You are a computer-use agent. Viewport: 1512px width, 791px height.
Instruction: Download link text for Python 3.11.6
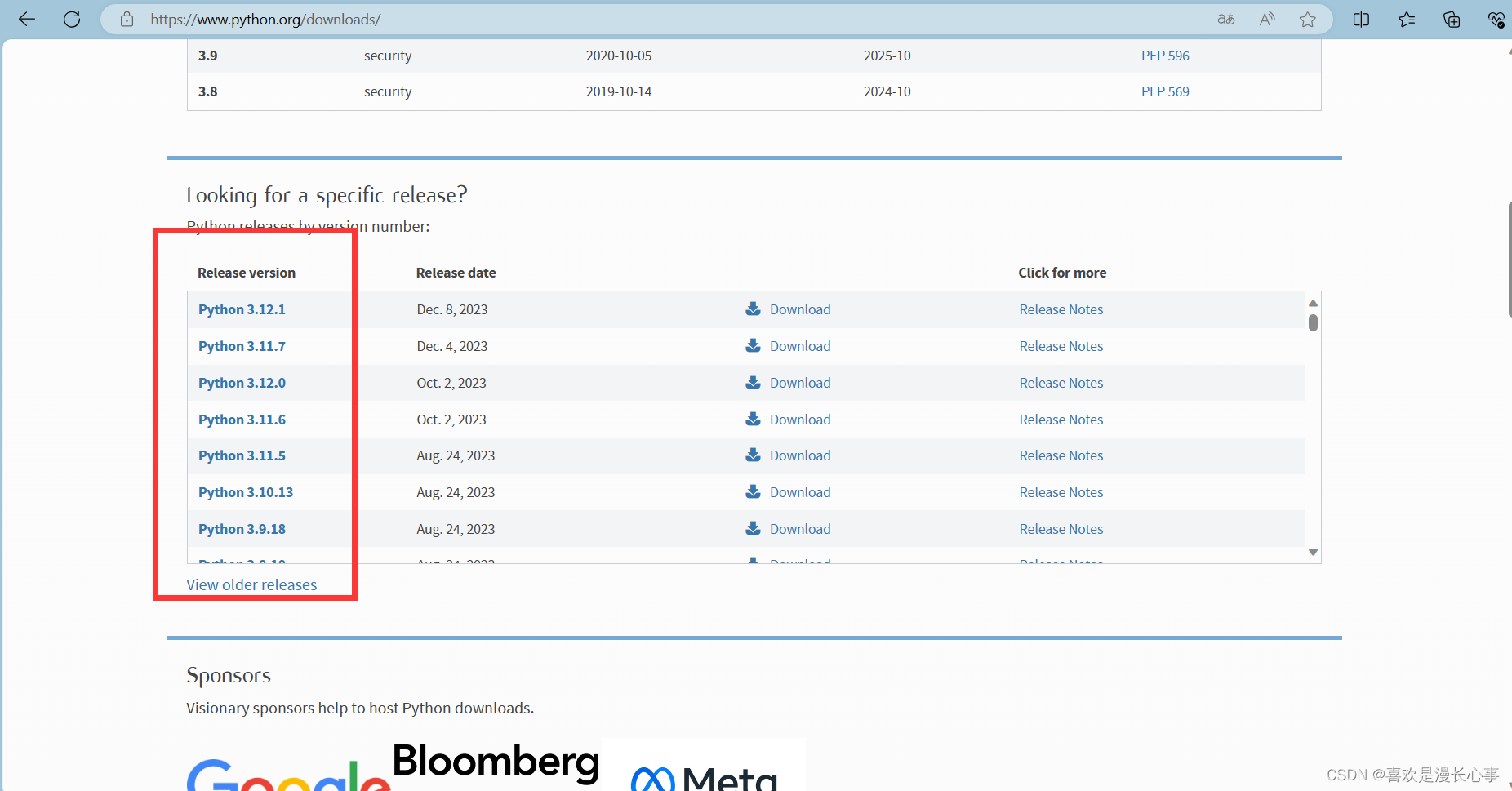800,420
